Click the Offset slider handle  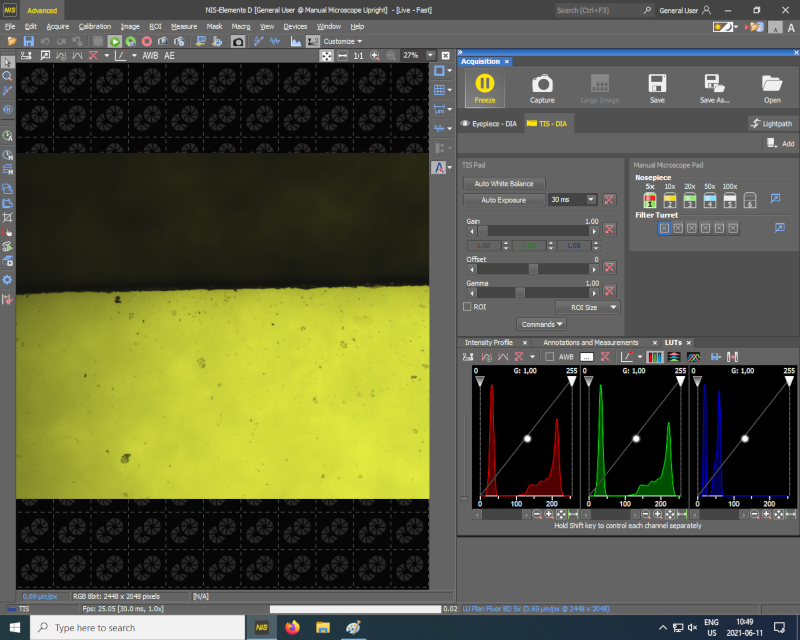(x=533, y=269)
